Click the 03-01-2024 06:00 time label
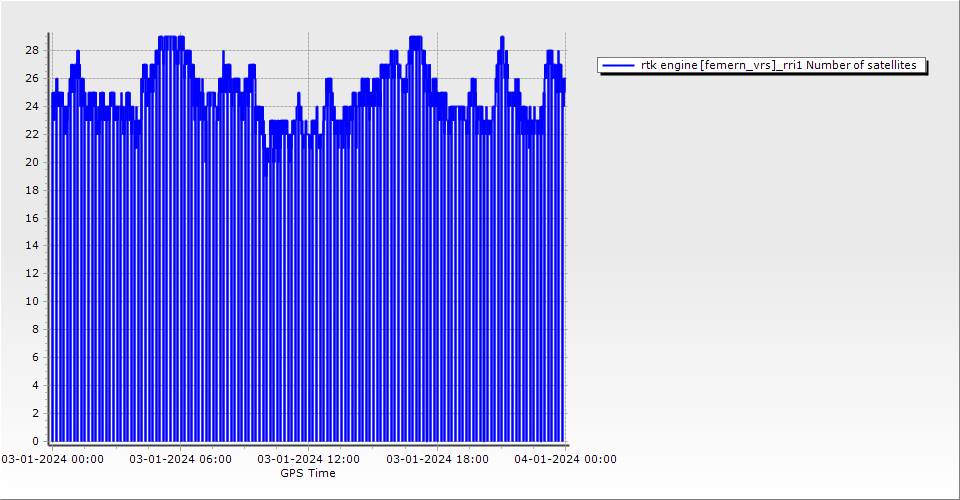Screen dimensions: 960x500 (181, 459)
